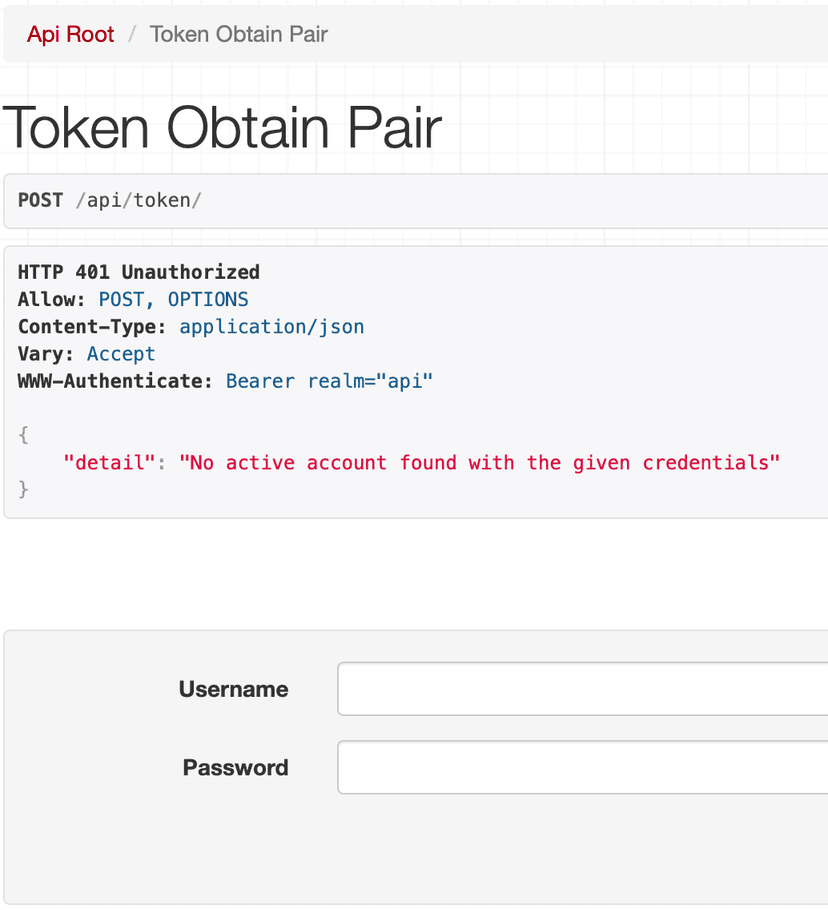Screen dimensions: 828x910
Task: Click the Token Obtain Pair breadcrumb item
Action: [x=238, y=34]
